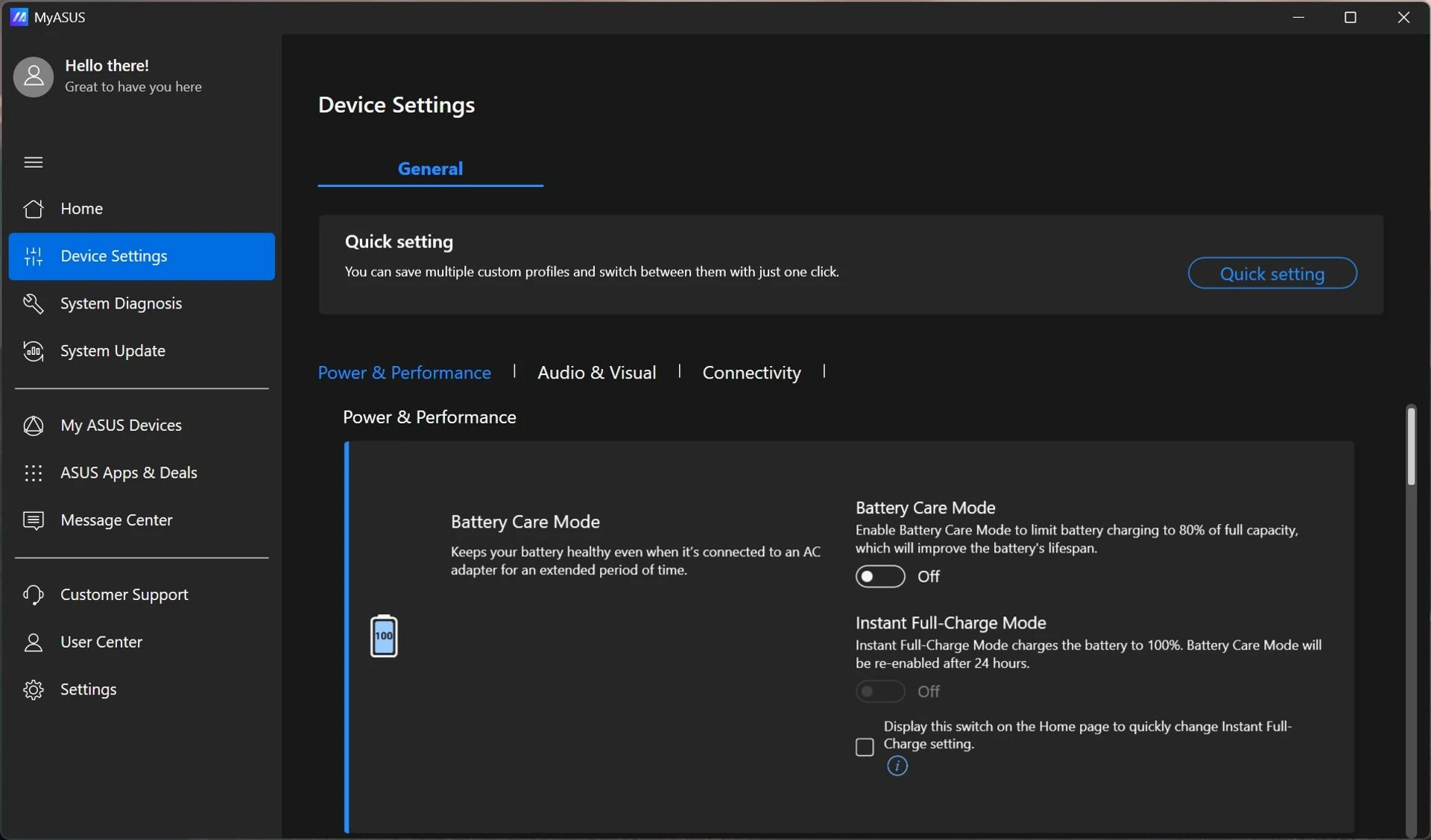Switch to the Connectivity section tab
This screenshot has width=1431, height=840.
point(751,372)
